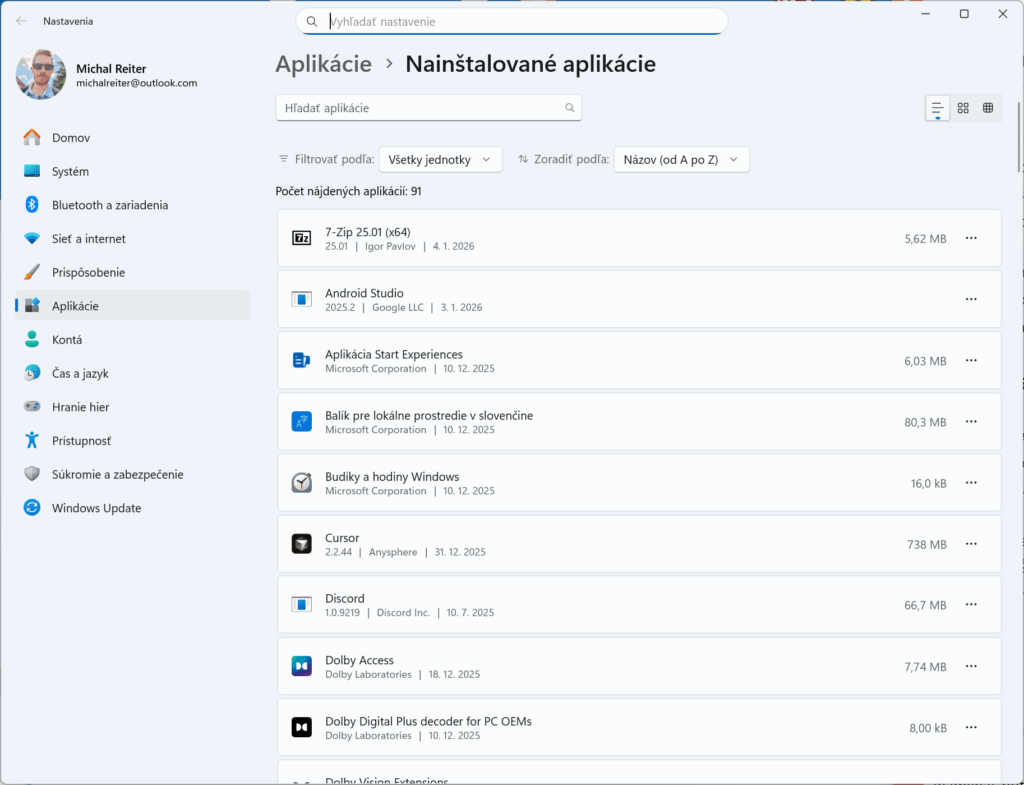Select the Prístupnosť accessibility icon
The height and width of the screenshot is (785, 1024).
31,441
